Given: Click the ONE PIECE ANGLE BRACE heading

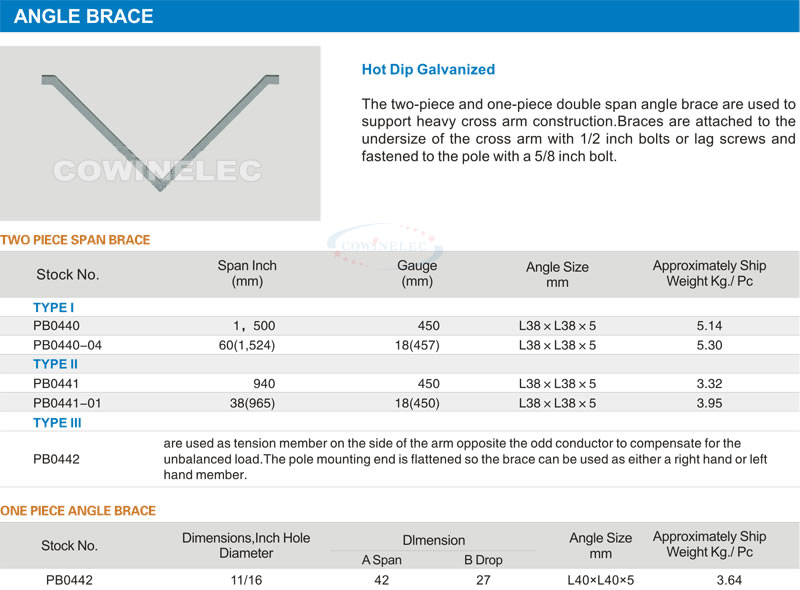Looking at the screenshot, I should pyautogui.click(x=78, y=511).
